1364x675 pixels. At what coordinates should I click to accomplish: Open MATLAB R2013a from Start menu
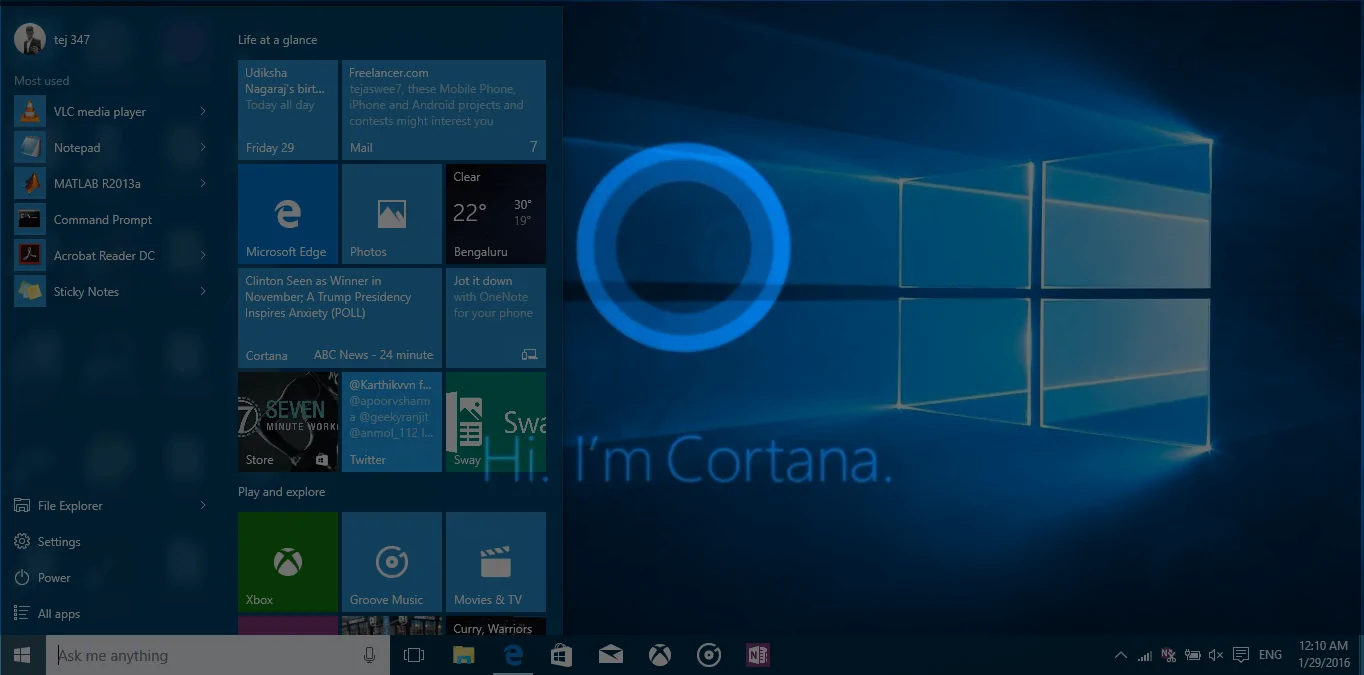110,184
